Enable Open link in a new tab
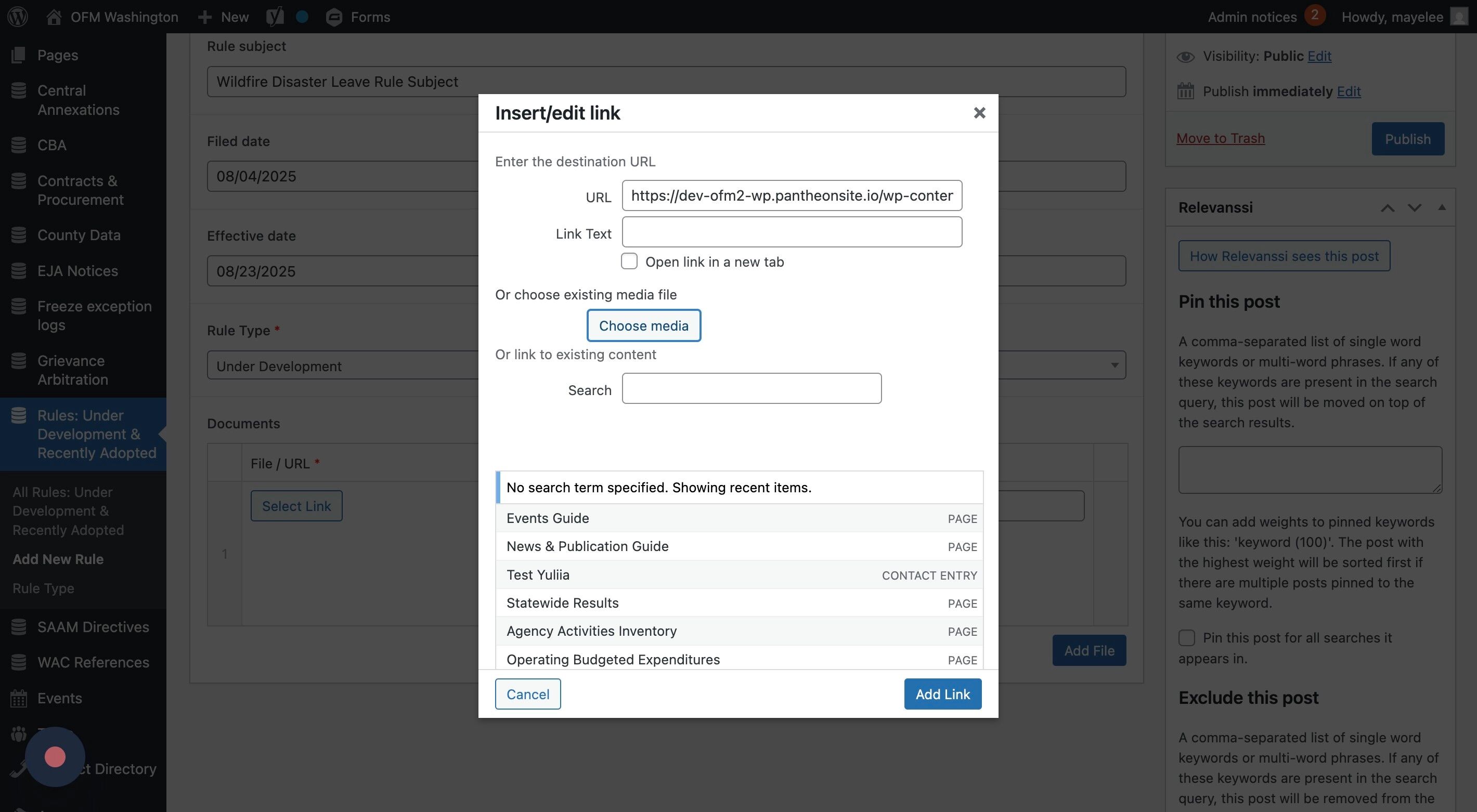 click(629, 261)
